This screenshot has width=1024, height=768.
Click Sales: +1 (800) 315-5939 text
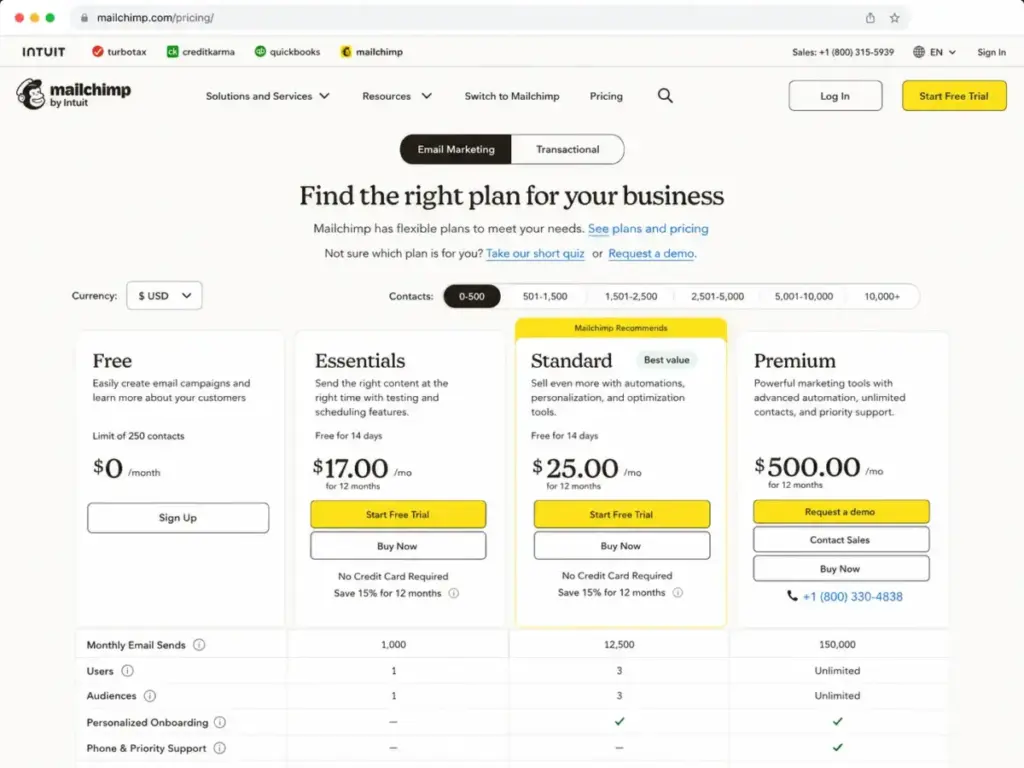pos(842,52)
